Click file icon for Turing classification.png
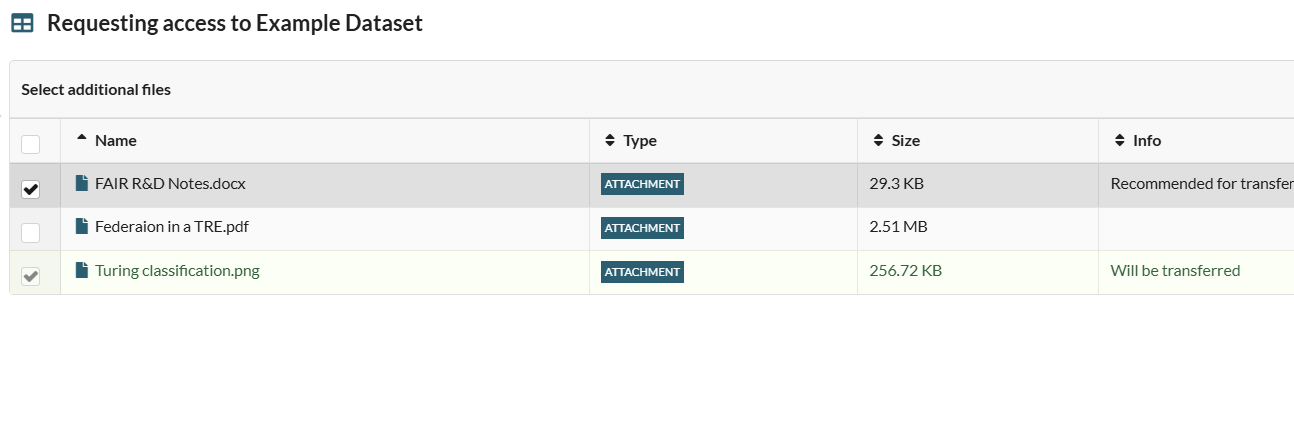The height and width of the screenshot is (421, 1294). coord(82,271)
